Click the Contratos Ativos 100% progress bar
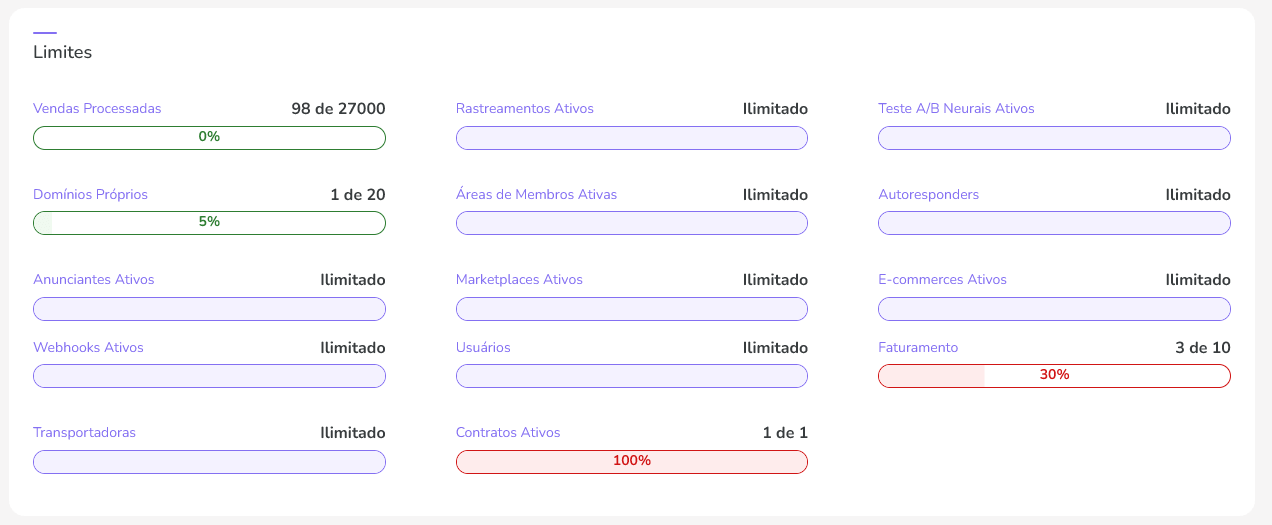Viewport: 1272px width, 525px height. (x=631, y=461)
